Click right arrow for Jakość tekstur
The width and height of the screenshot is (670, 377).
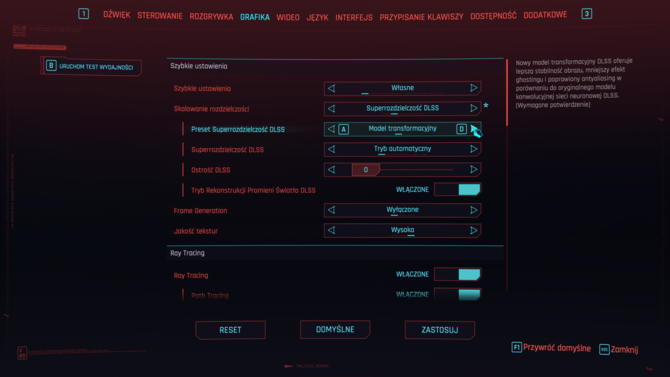coord(473,230)
